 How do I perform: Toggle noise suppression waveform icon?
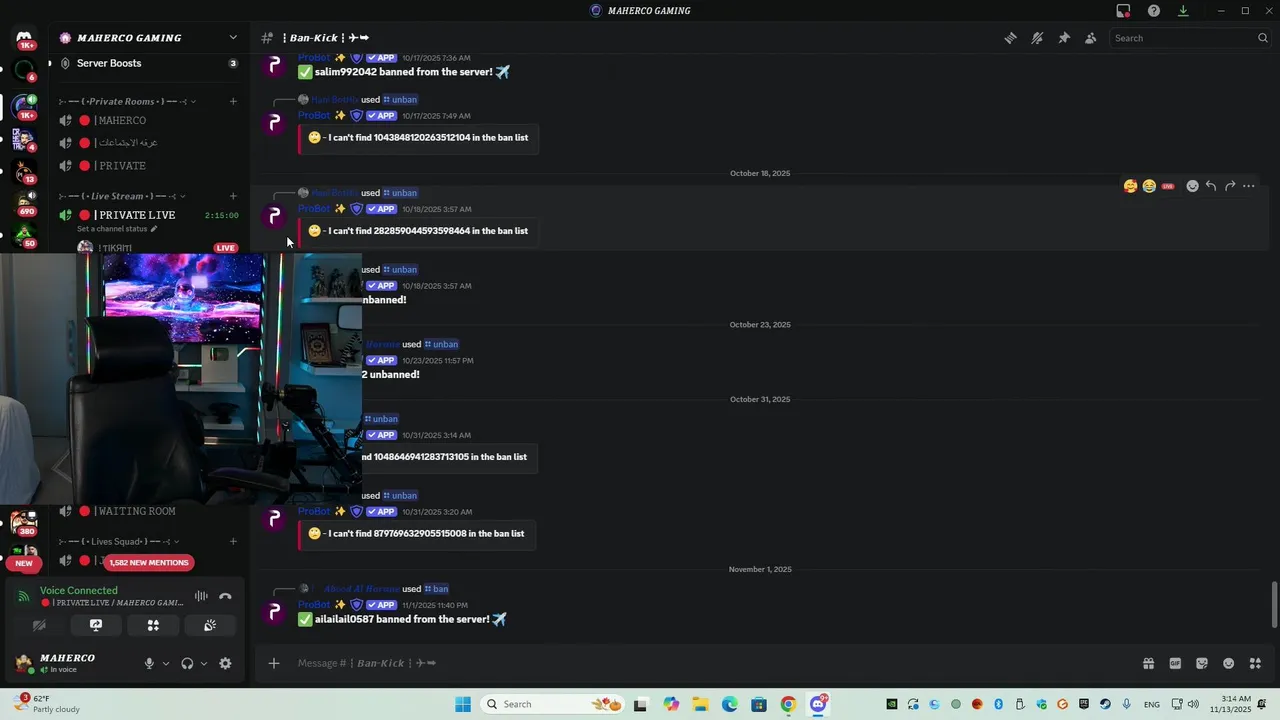tap(201, 596)
